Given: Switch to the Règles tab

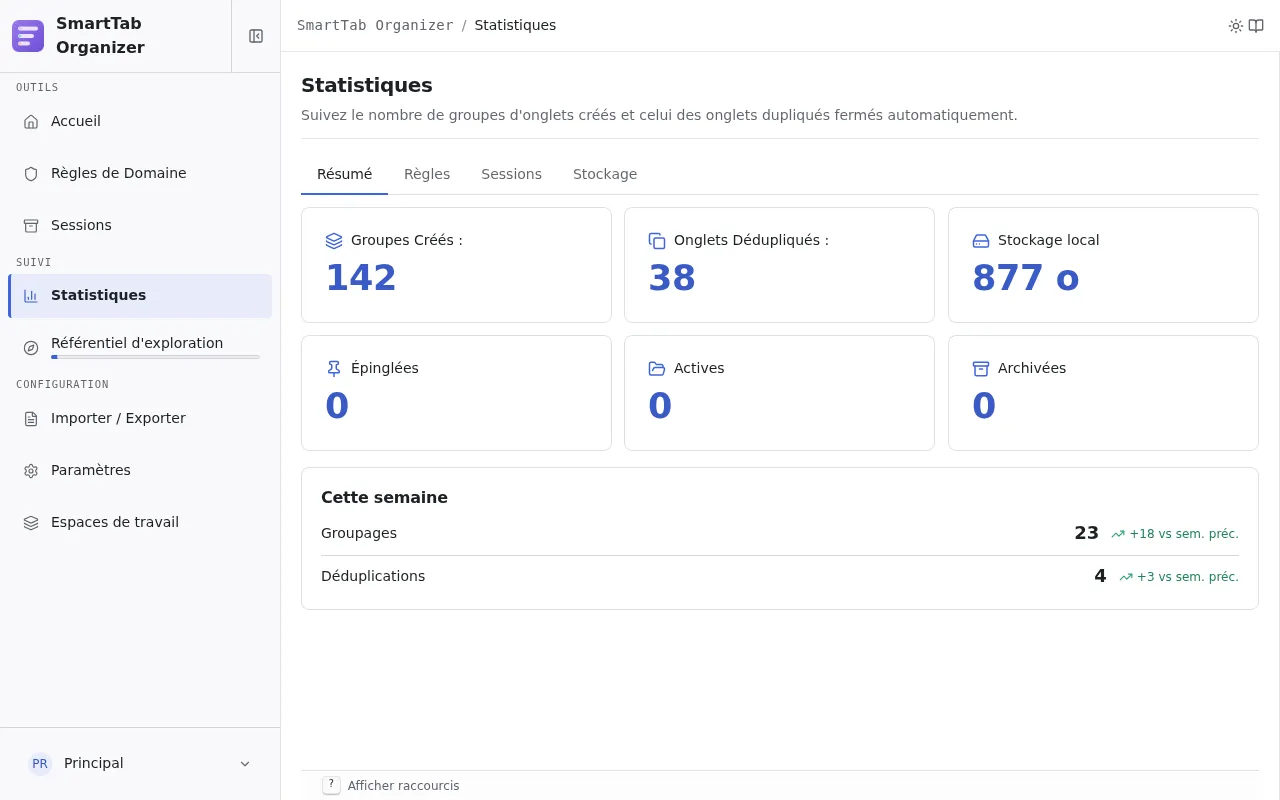Looking at the screenshot, I should pyautogui.click(x=427, y=174).
